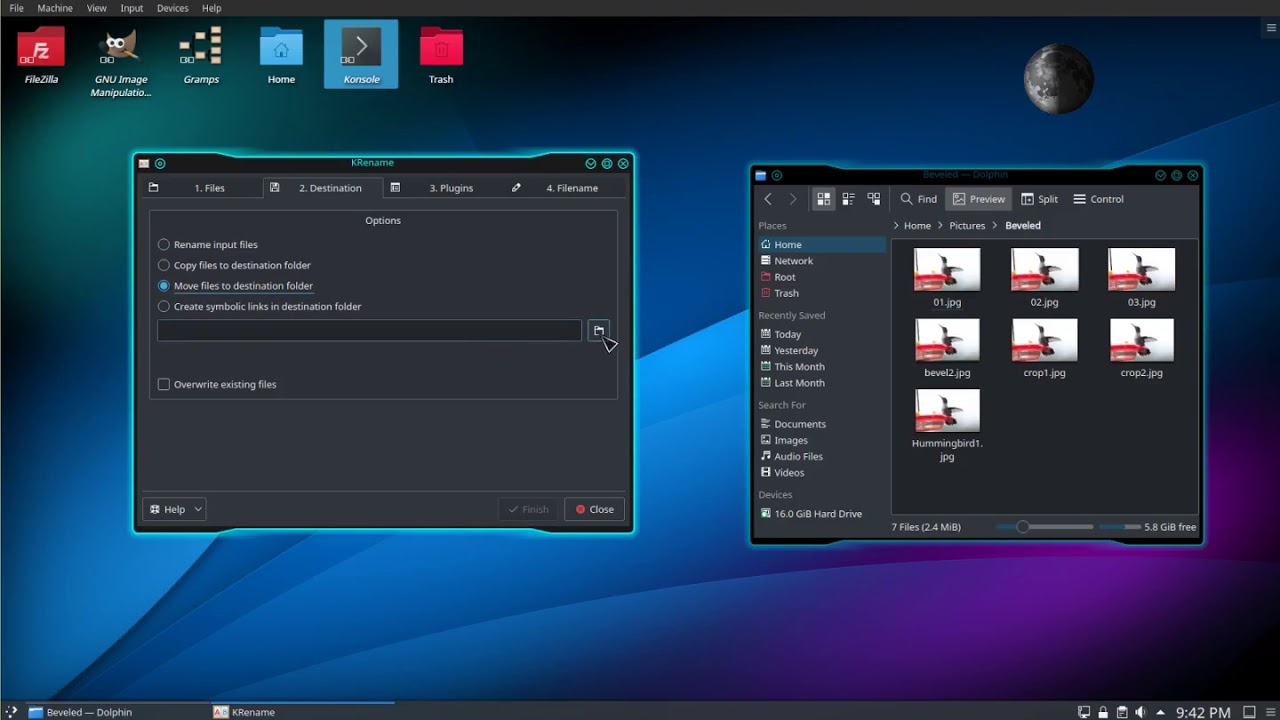
Task: Click Find in Dolphin toolbar
Action: (x=918, y=199)
